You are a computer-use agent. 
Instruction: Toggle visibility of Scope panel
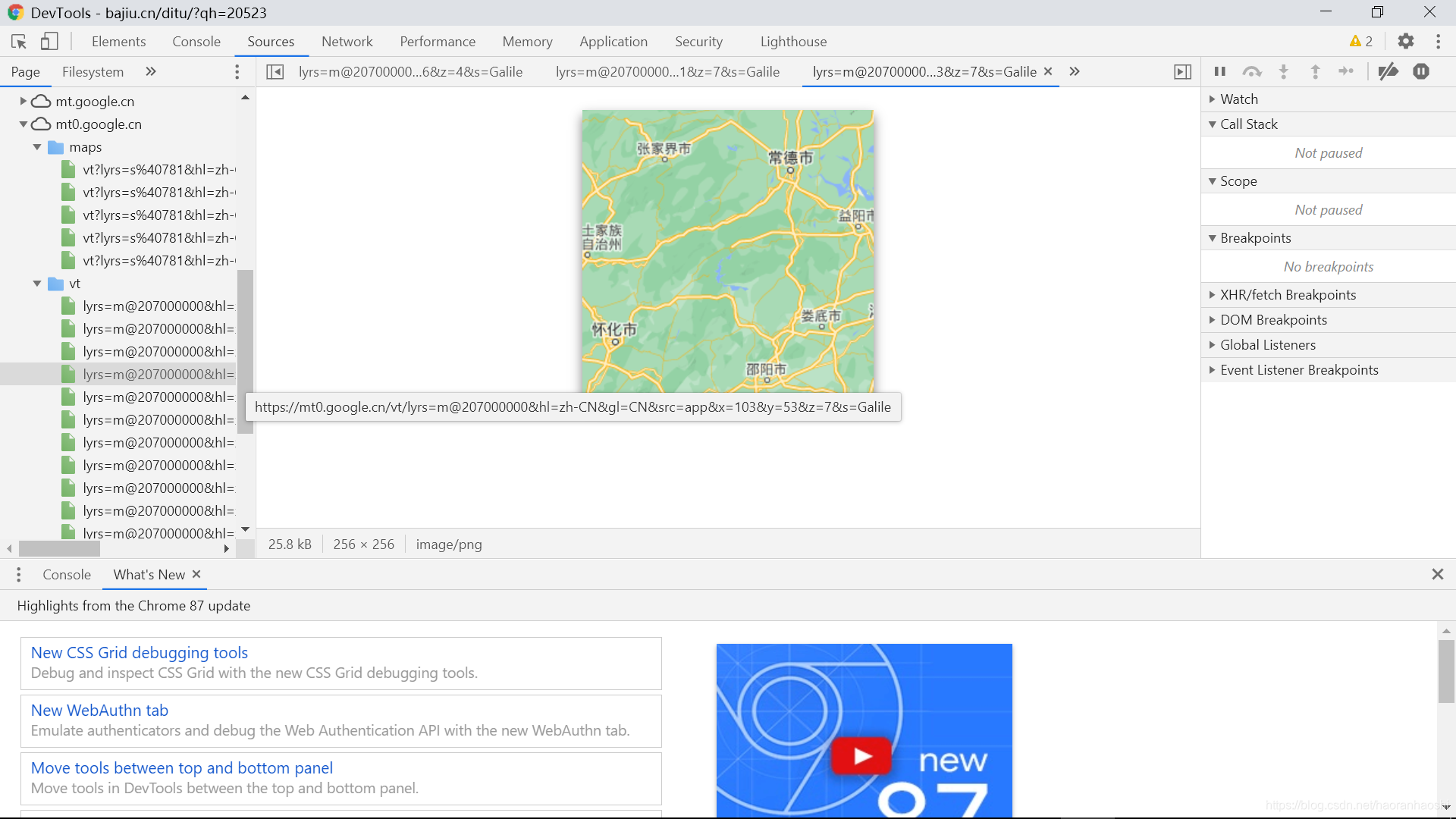pyautogui.click(x=1213, y=181)
